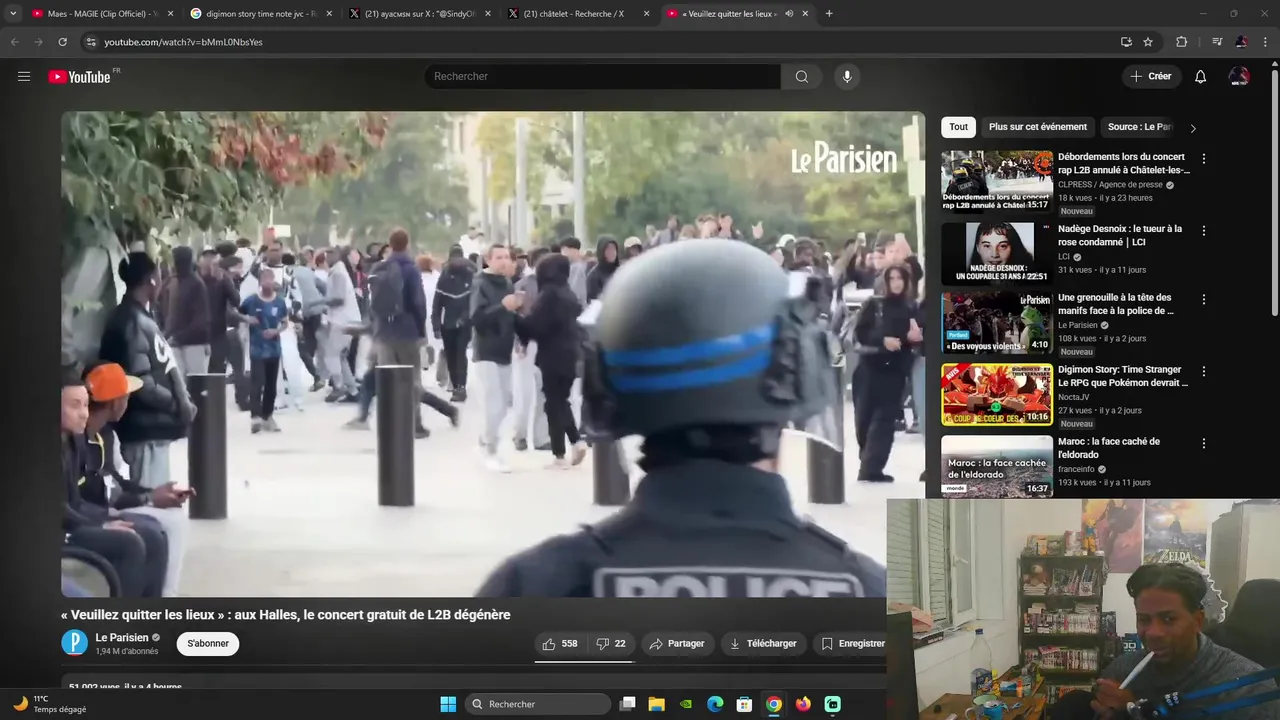The image size is (1280, 720).
Task: Click the Chrome address bar URL
Action: (x=183, y=42)
